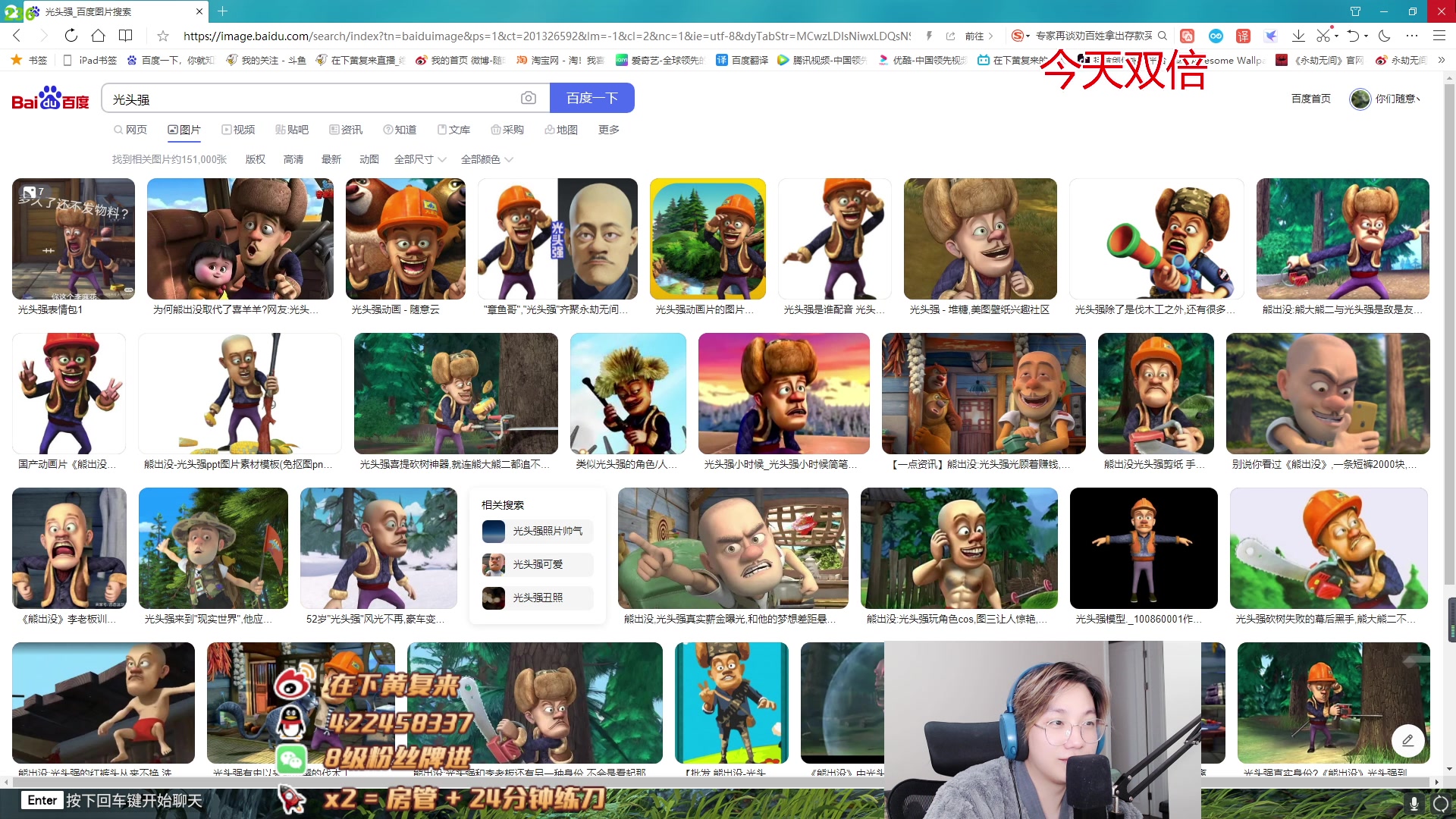
Task: Expand the restore tabs dropdown arrow
Action: [1367, 36]
